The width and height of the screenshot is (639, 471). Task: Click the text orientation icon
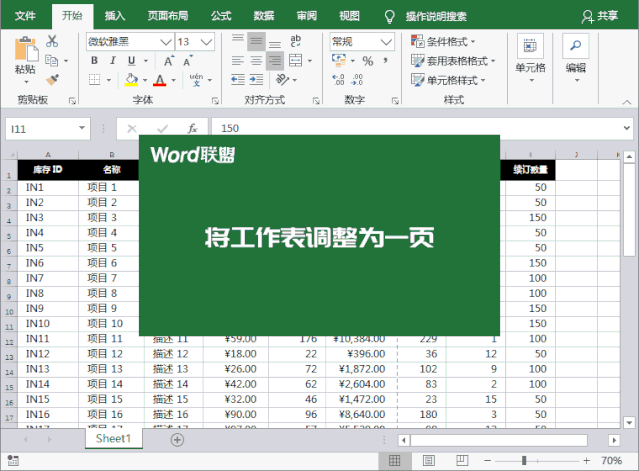[282, 79]
